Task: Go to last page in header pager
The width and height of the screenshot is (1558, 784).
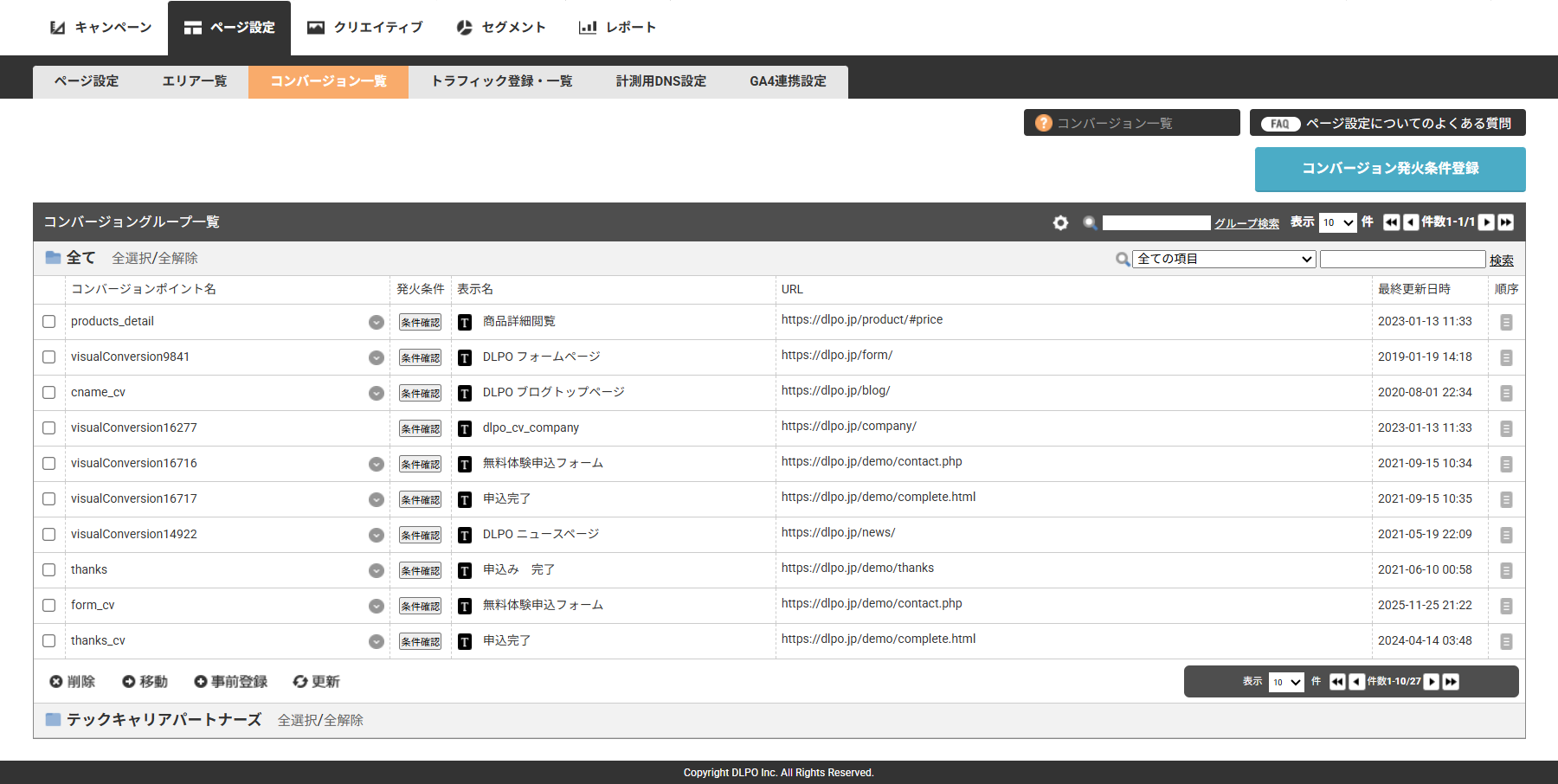Action: pyautogui.click(x=1506, y=222)
